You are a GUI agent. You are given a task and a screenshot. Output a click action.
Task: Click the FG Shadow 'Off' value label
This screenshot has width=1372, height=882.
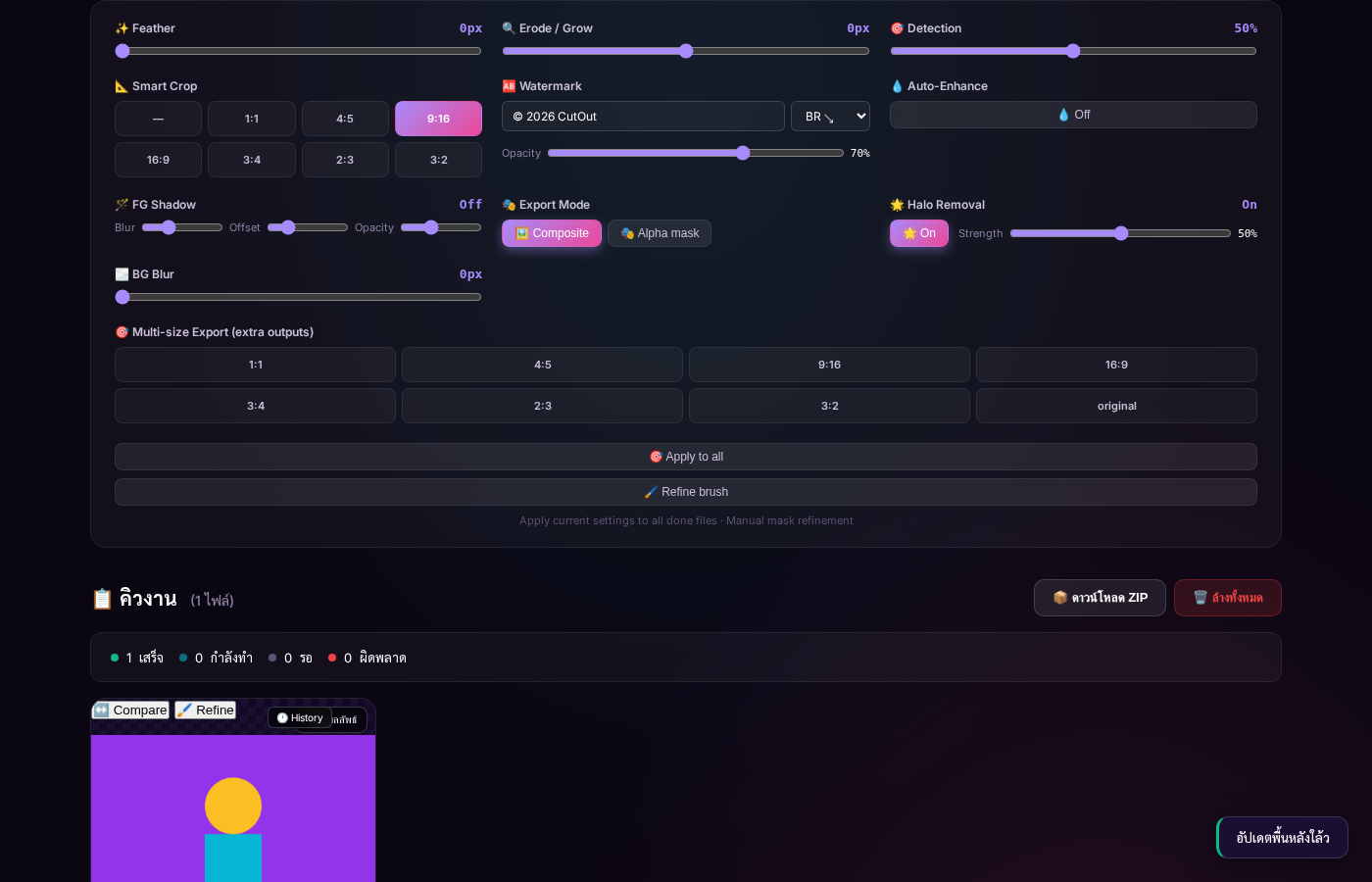pyautogui.click(x=470, y=205)
